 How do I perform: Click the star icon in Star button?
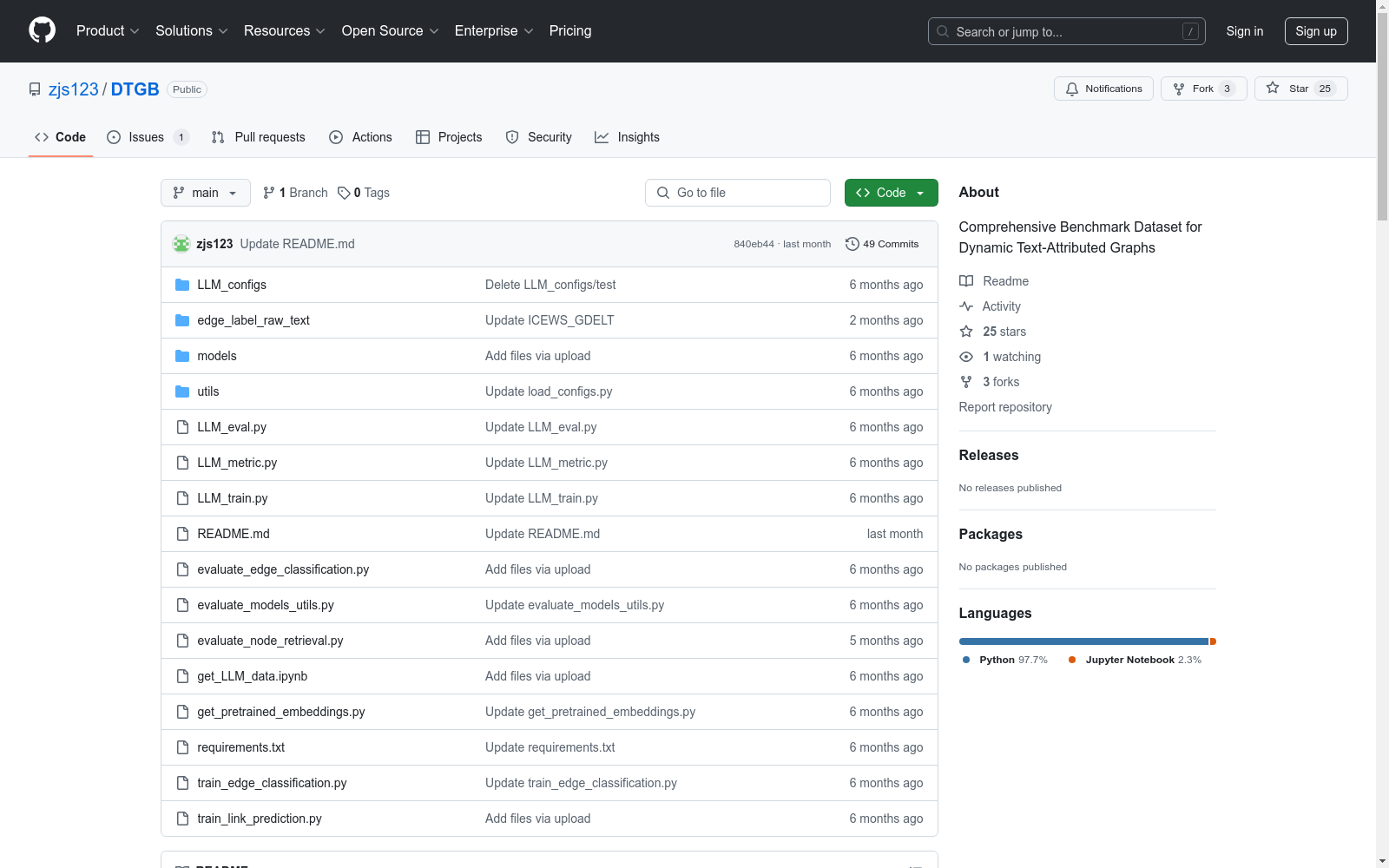pyautogui.click(x=1273, y=88)
